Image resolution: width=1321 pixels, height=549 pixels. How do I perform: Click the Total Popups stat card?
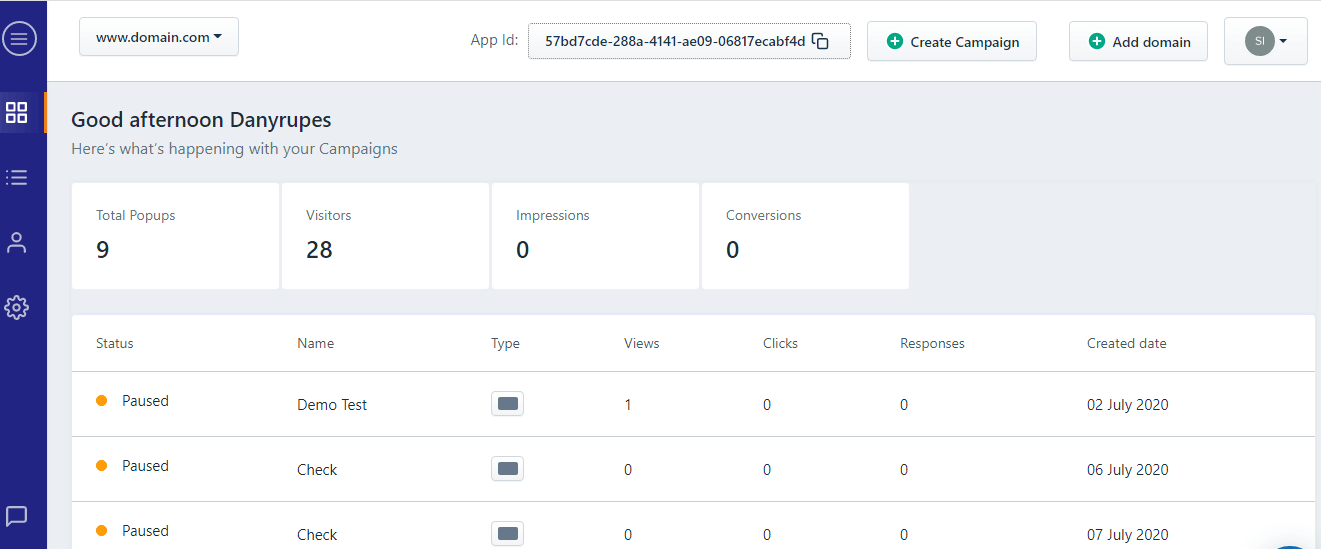175,236
